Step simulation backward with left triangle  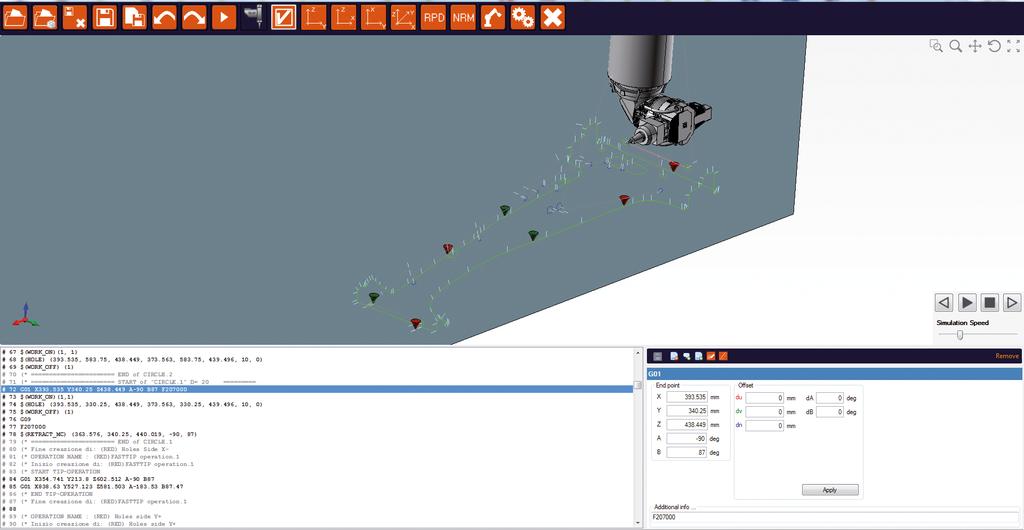[x=944, y=302]
